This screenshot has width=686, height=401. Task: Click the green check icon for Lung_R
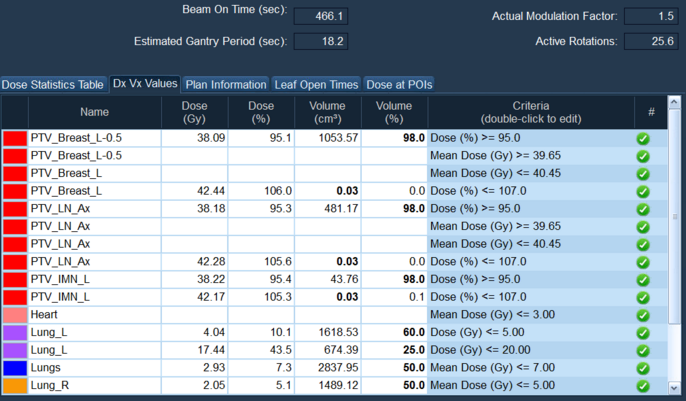tap(643, 386)
